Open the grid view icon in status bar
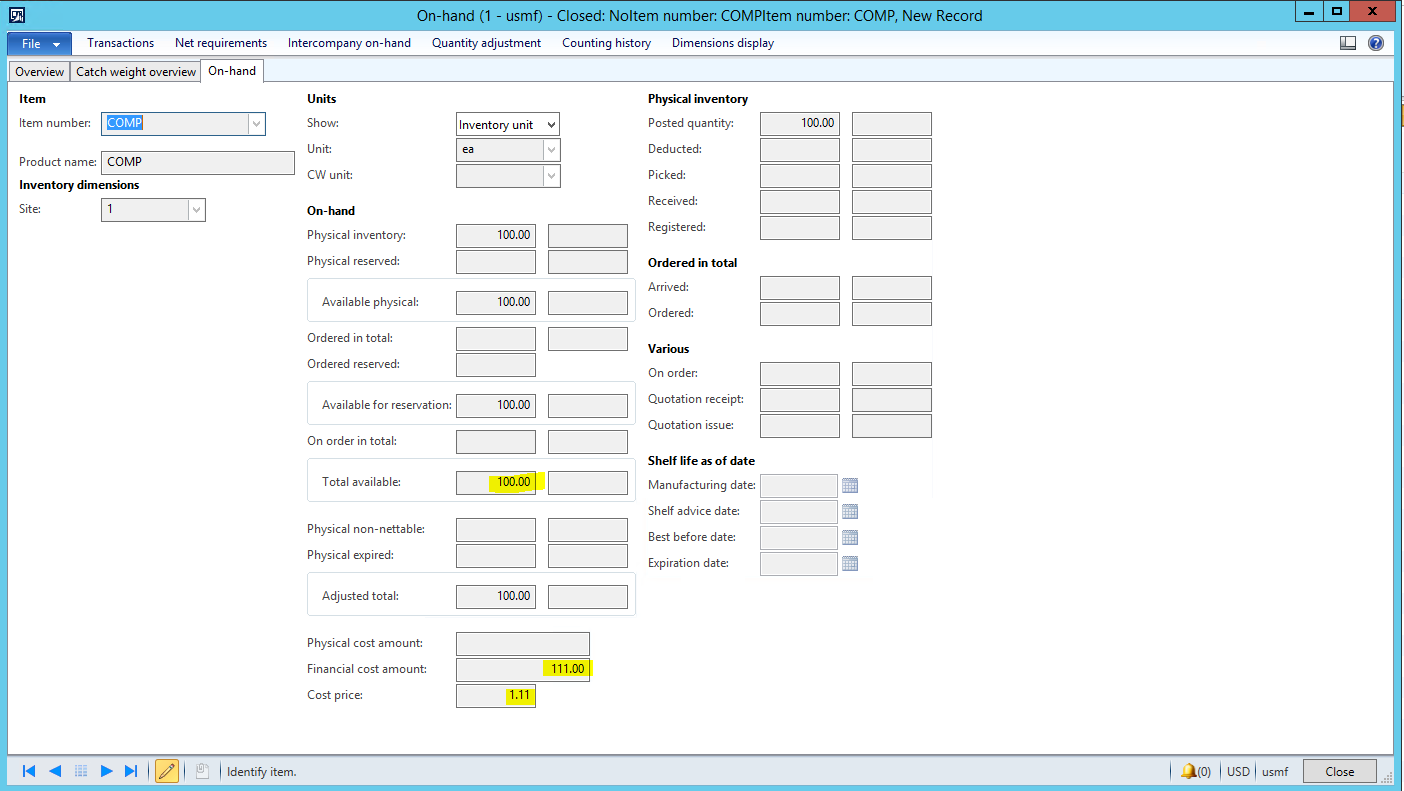This screenshot has height=791, width=1404. (x=81, y=771)
